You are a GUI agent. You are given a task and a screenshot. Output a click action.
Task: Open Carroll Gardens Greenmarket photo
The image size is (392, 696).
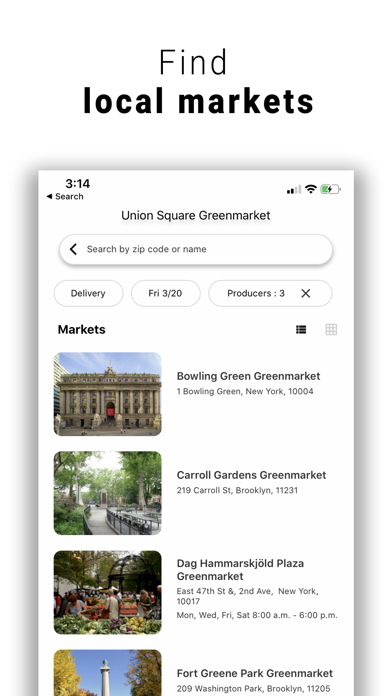[x=107, y=493]
